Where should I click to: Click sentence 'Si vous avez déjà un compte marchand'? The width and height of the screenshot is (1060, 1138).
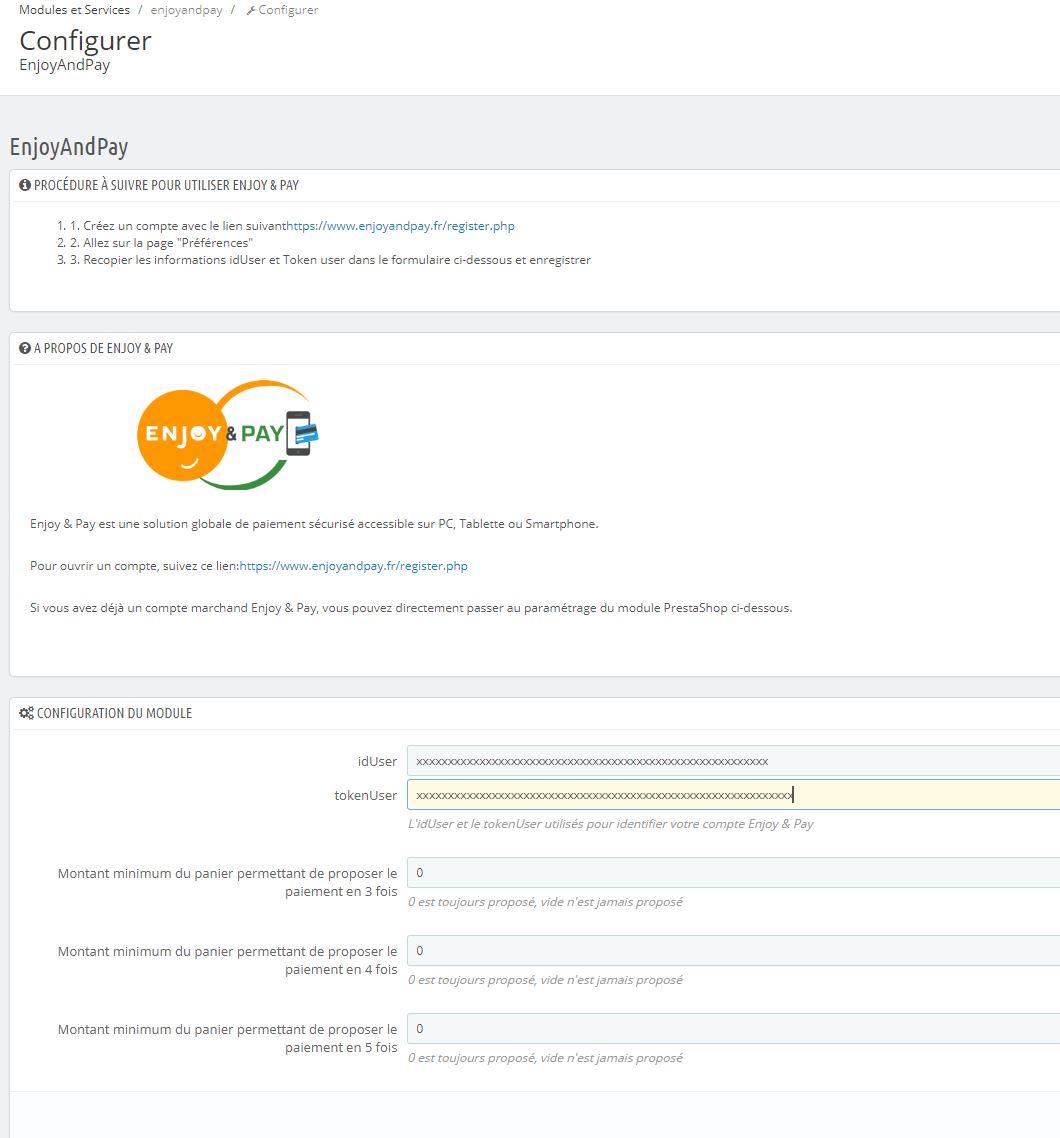click(411, 608)
